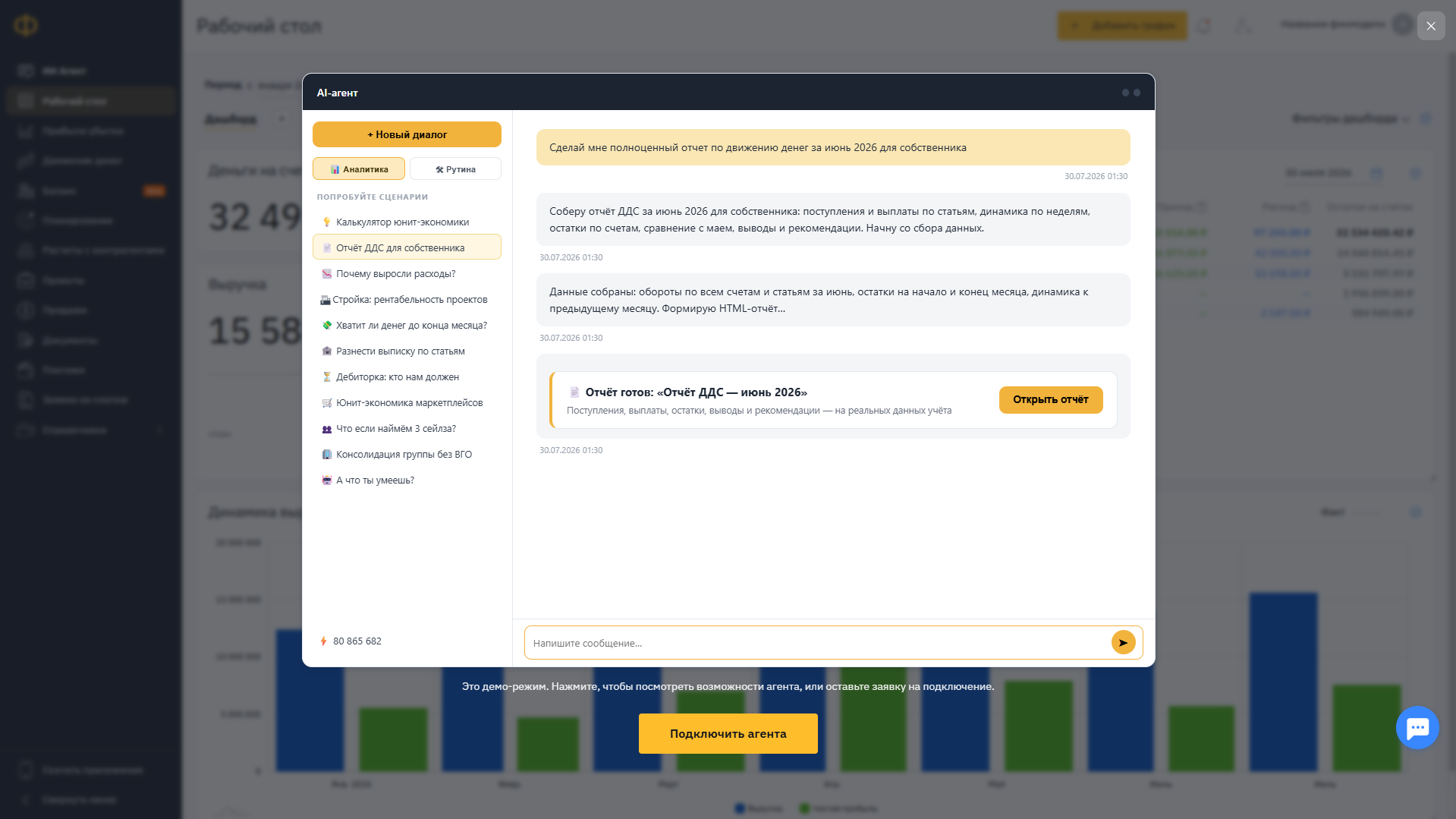This screenshot has height=819, width=1456.
Task: Click the demo-mode notice "Это демо-режим"
Action: [728, 686]
